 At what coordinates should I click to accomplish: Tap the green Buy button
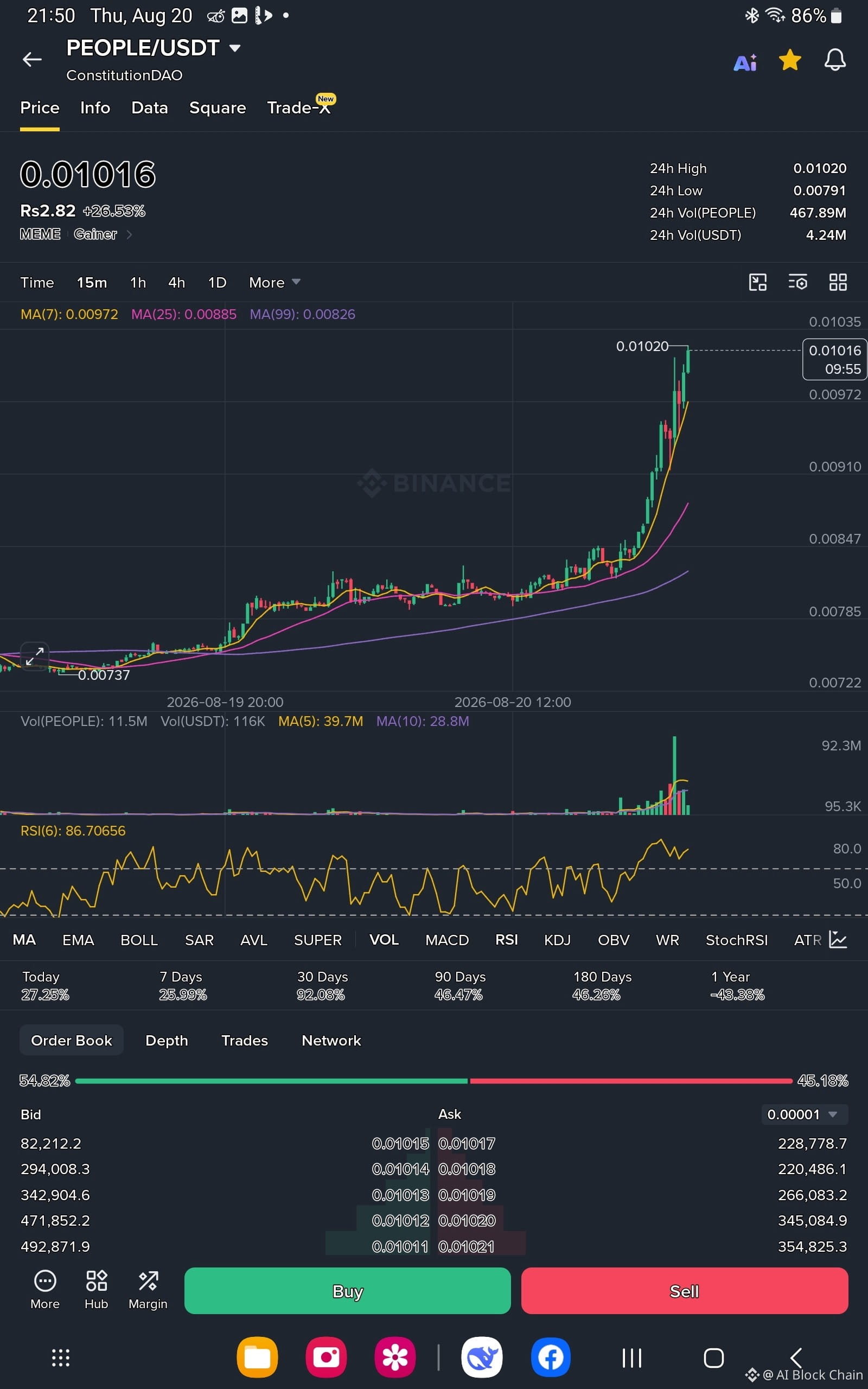[347, 1291]
